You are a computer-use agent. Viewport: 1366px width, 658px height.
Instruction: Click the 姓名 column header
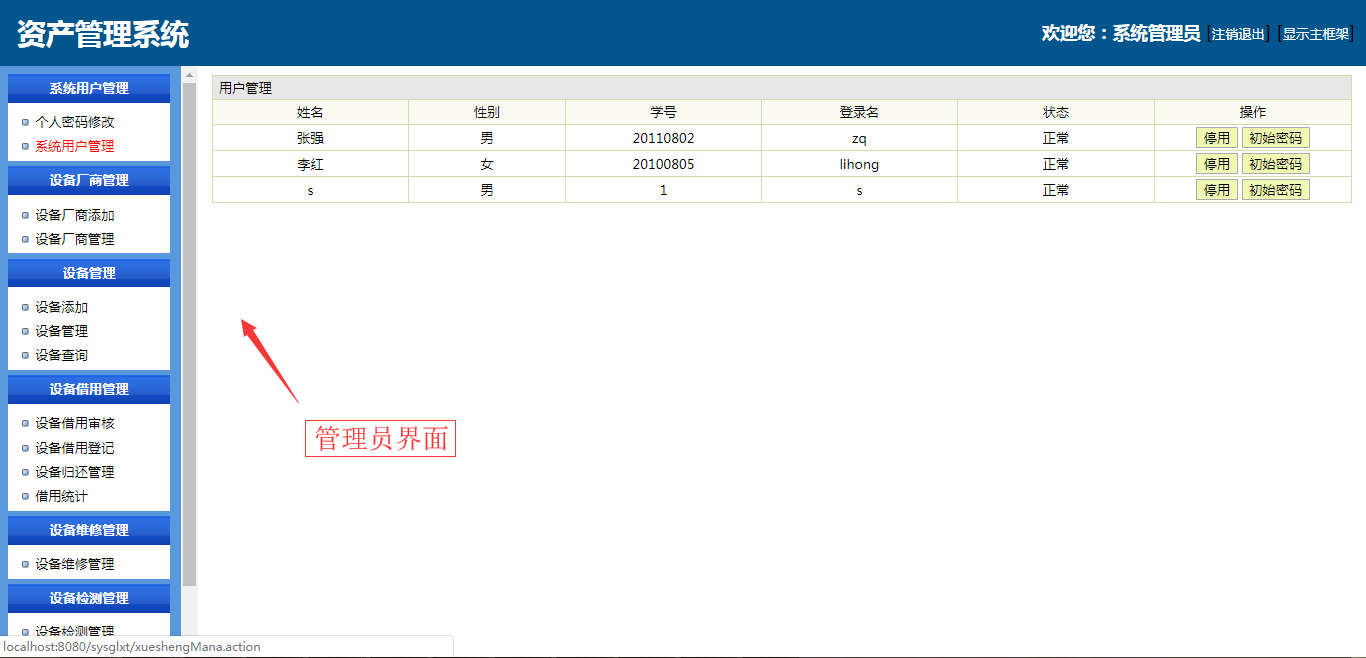tap(310, 112)
